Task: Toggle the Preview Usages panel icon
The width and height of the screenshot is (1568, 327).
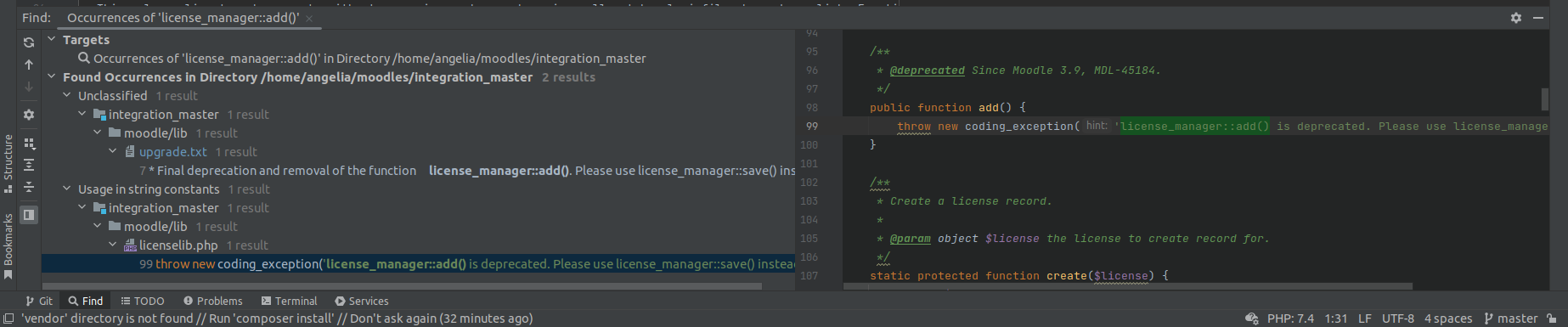Action: click(29, 215)
